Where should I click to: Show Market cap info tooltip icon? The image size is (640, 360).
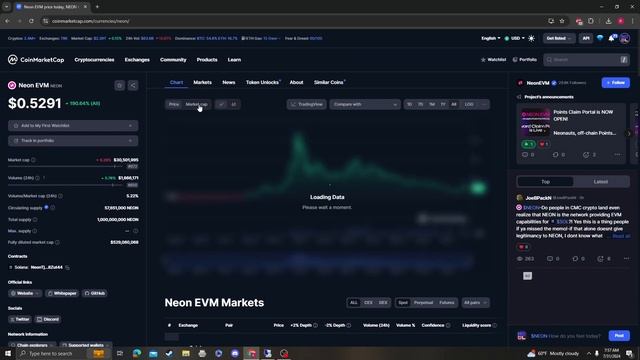pyautogui.click(x=33, y=160)
